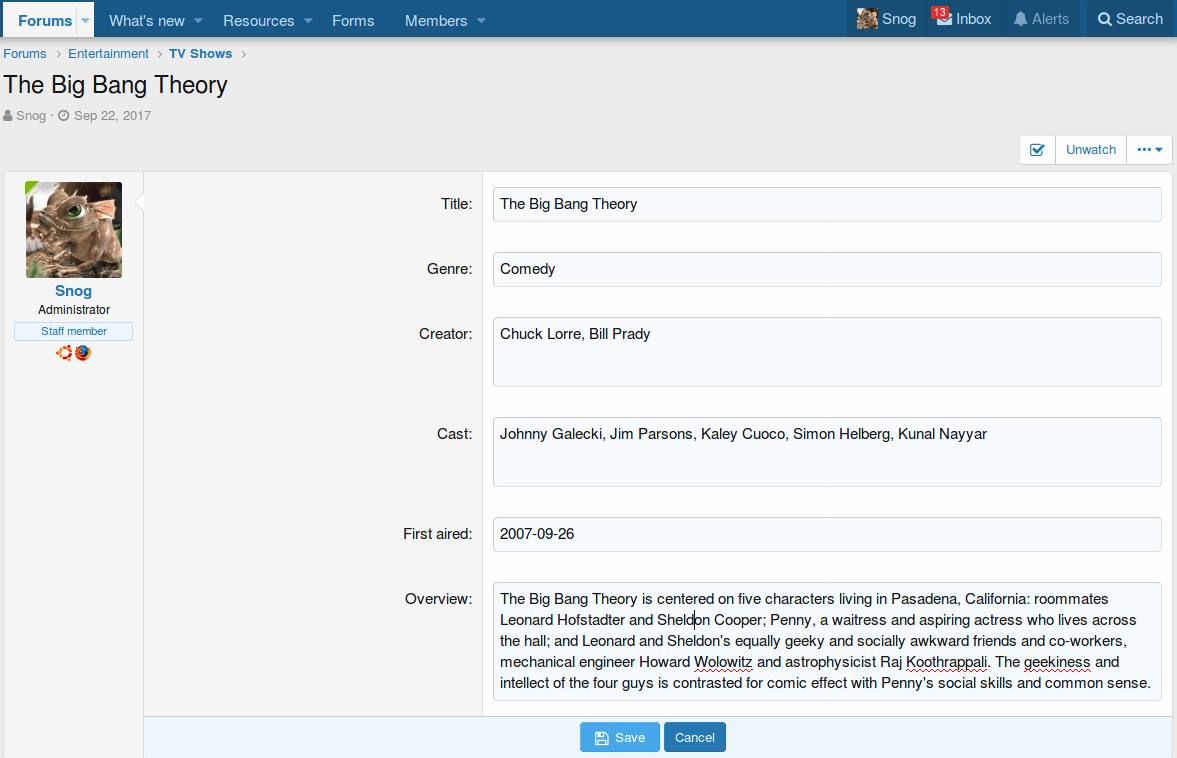Open the three-dot more options menu
This screenshot has width=1177, height=758.
click(1149, 150)
